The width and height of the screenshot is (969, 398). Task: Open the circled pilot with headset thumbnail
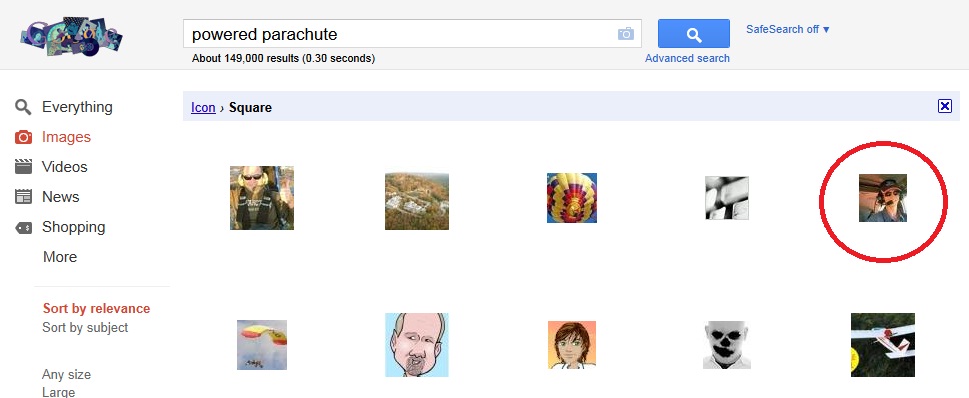882,198
